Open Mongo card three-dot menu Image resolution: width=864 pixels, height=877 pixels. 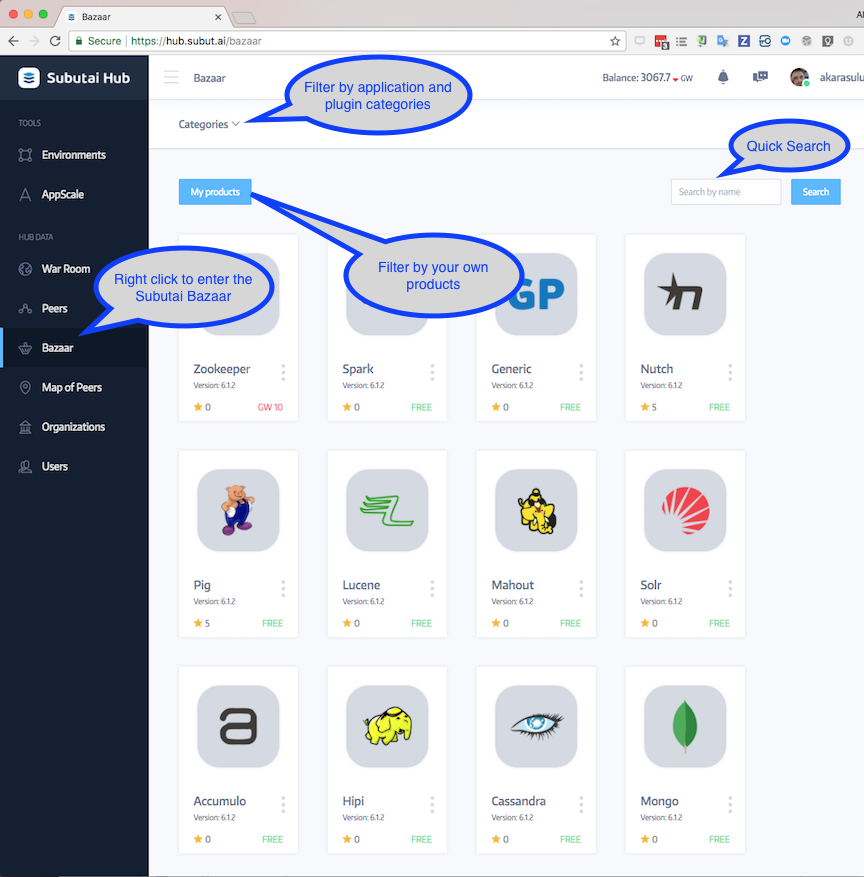pos(730,804)
